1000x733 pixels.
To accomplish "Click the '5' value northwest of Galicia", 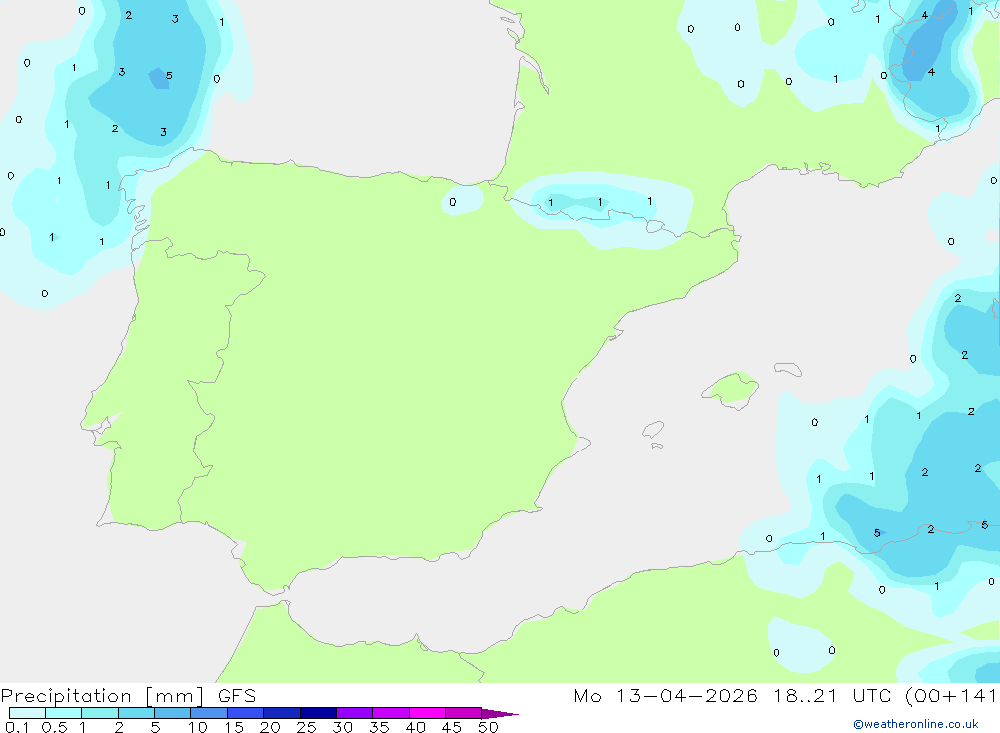I will pos(169,75).
